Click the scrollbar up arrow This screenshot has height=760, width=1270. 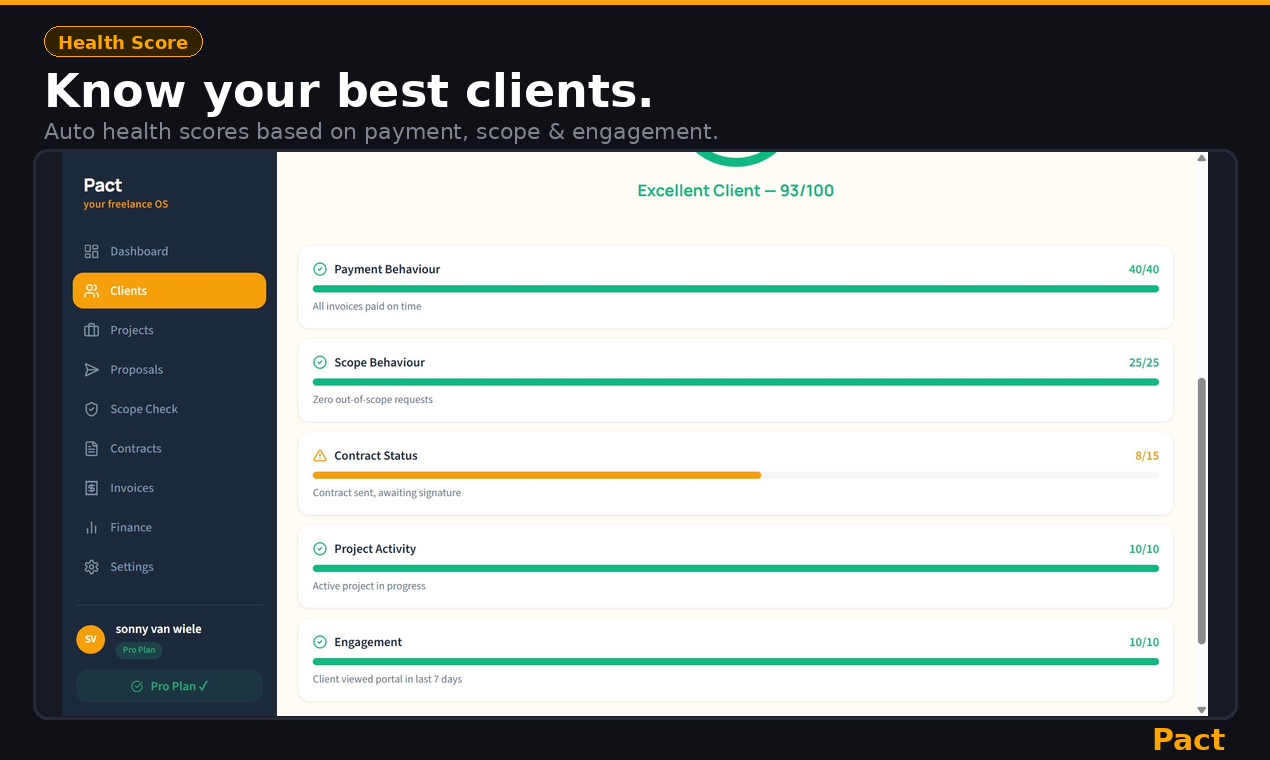point(1202,158)
